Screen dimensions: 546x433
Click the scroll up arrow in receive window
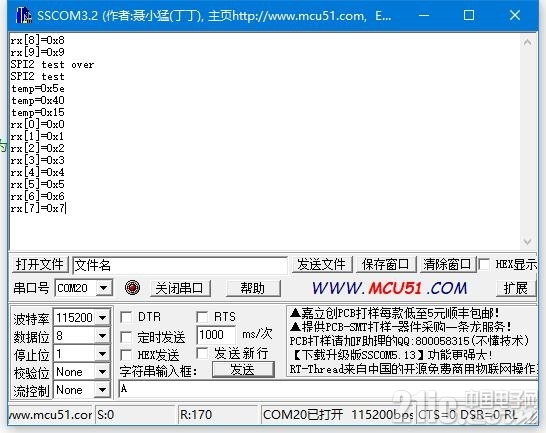pyautogui.click(x=527, y=42)
